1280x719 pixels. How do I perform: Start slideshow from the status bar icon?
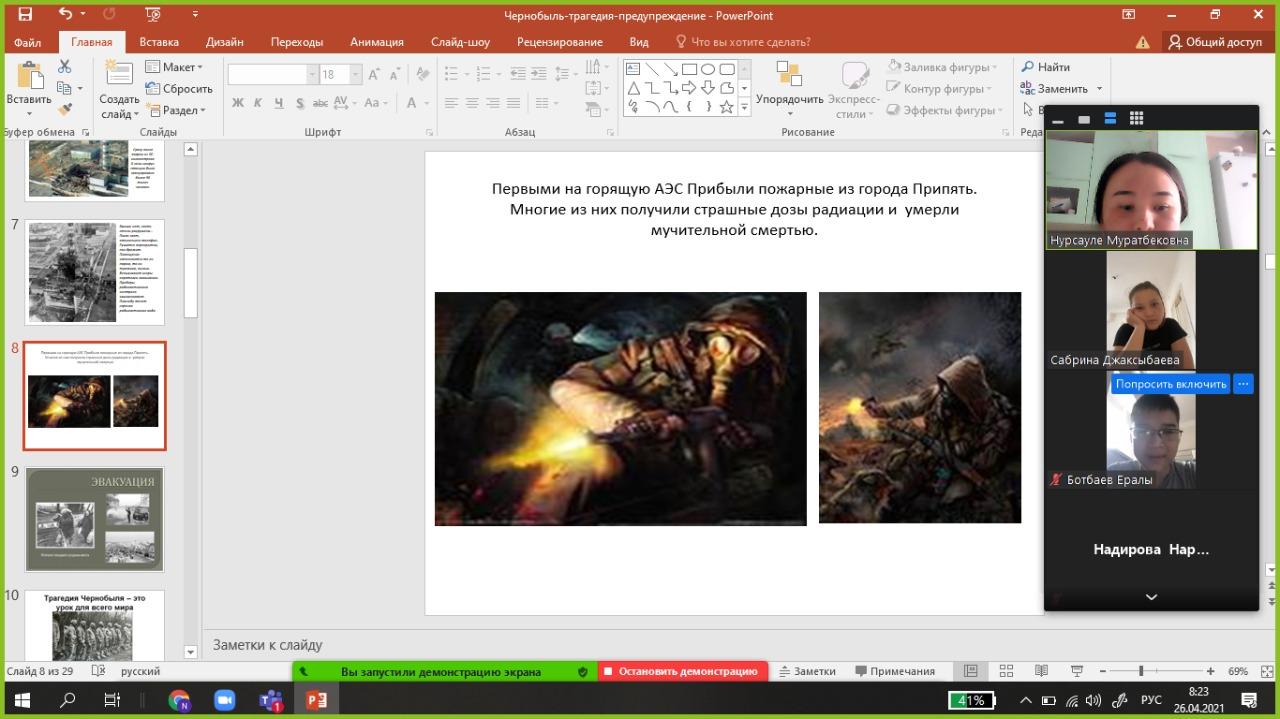(1075, 671)
